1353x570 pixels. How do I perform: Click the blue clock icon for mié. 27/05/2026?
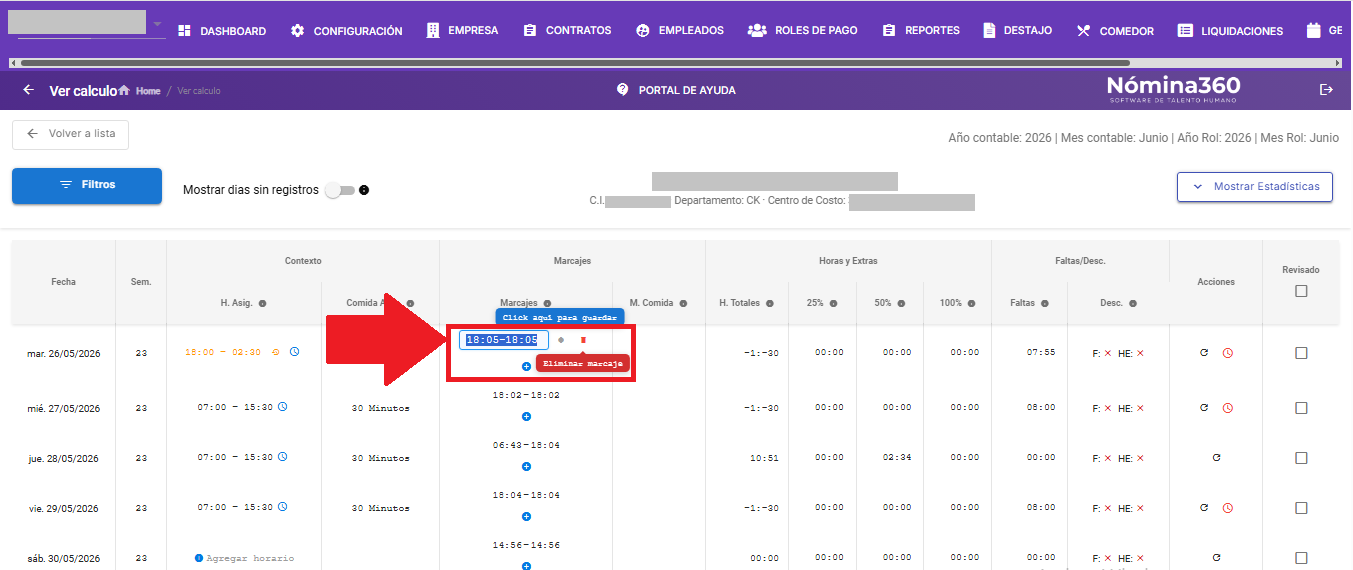(282, 407)
